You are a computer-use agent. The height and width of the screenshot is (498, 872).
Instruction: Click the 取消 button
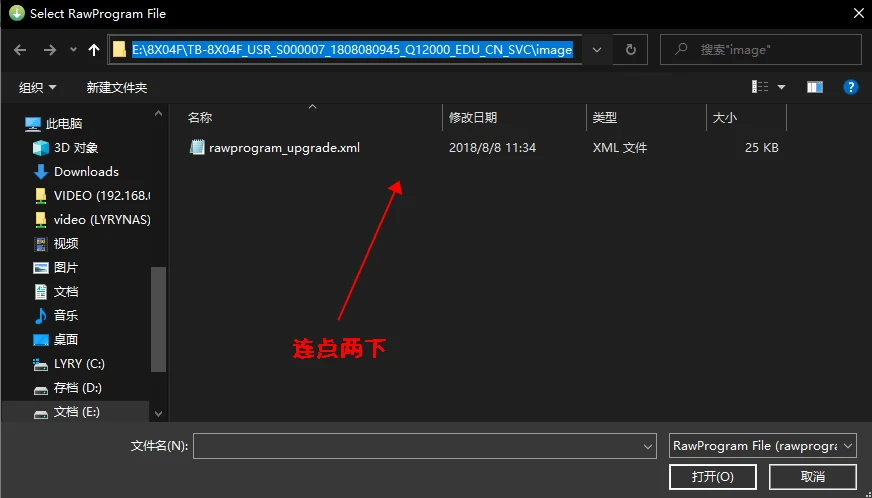[812, 477]
